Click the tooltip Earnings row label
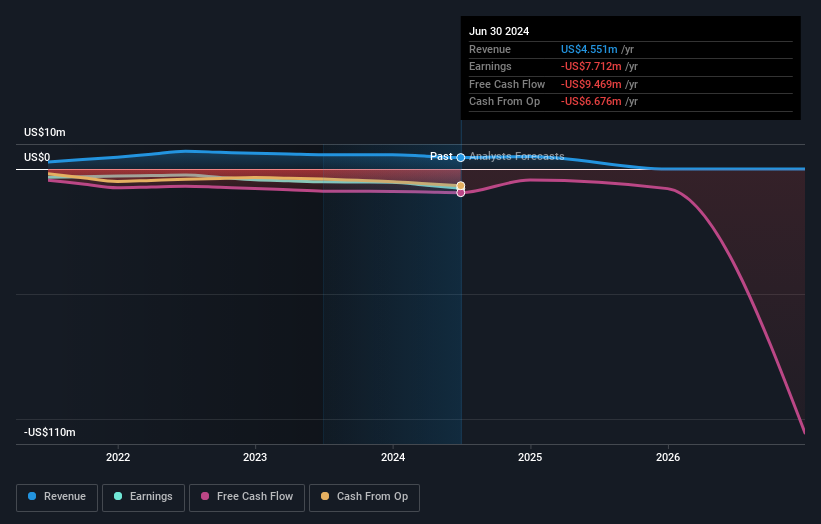 coord(490,66)
